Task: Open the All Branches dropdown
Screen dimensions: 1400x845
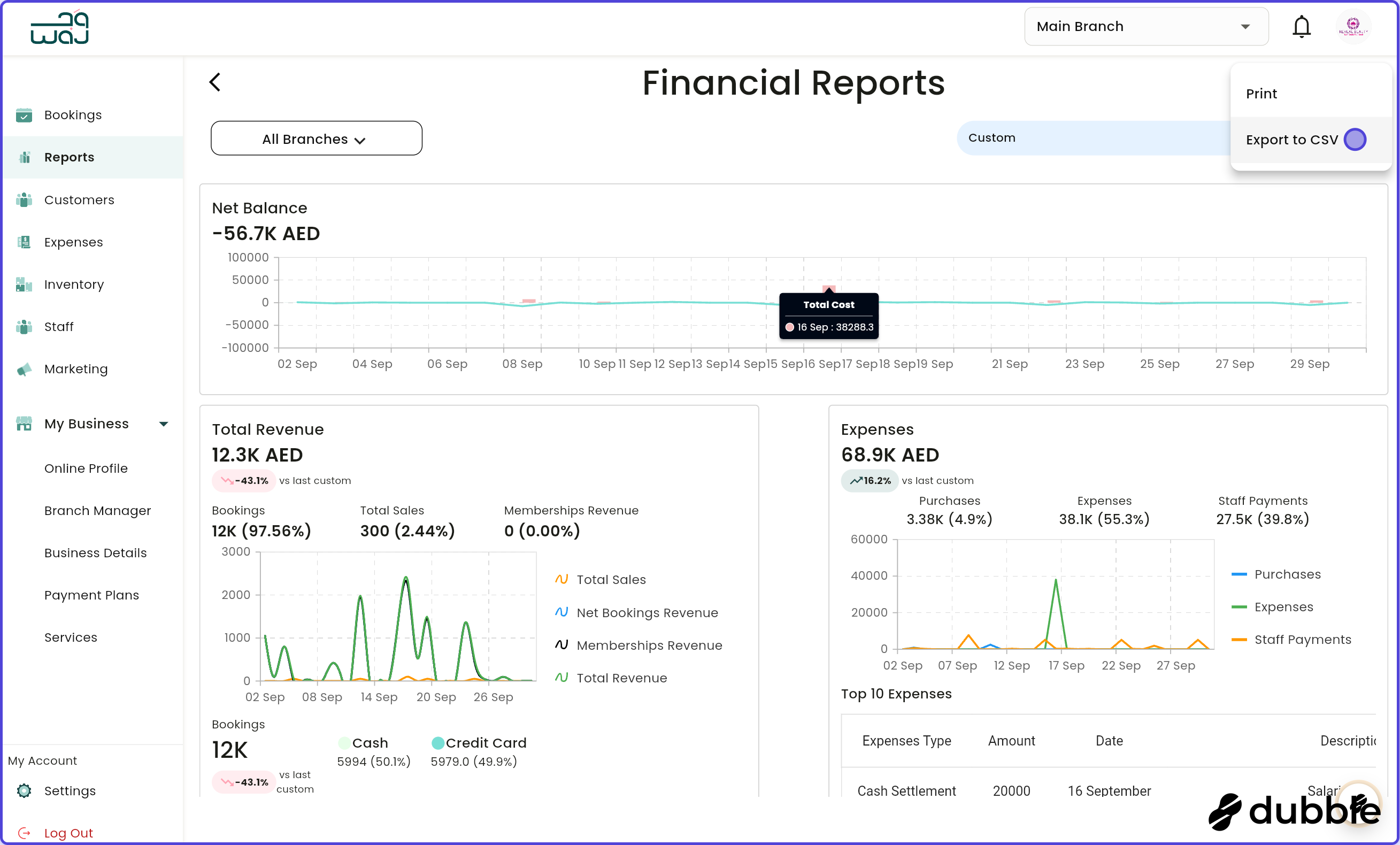Action: (316, 138)
